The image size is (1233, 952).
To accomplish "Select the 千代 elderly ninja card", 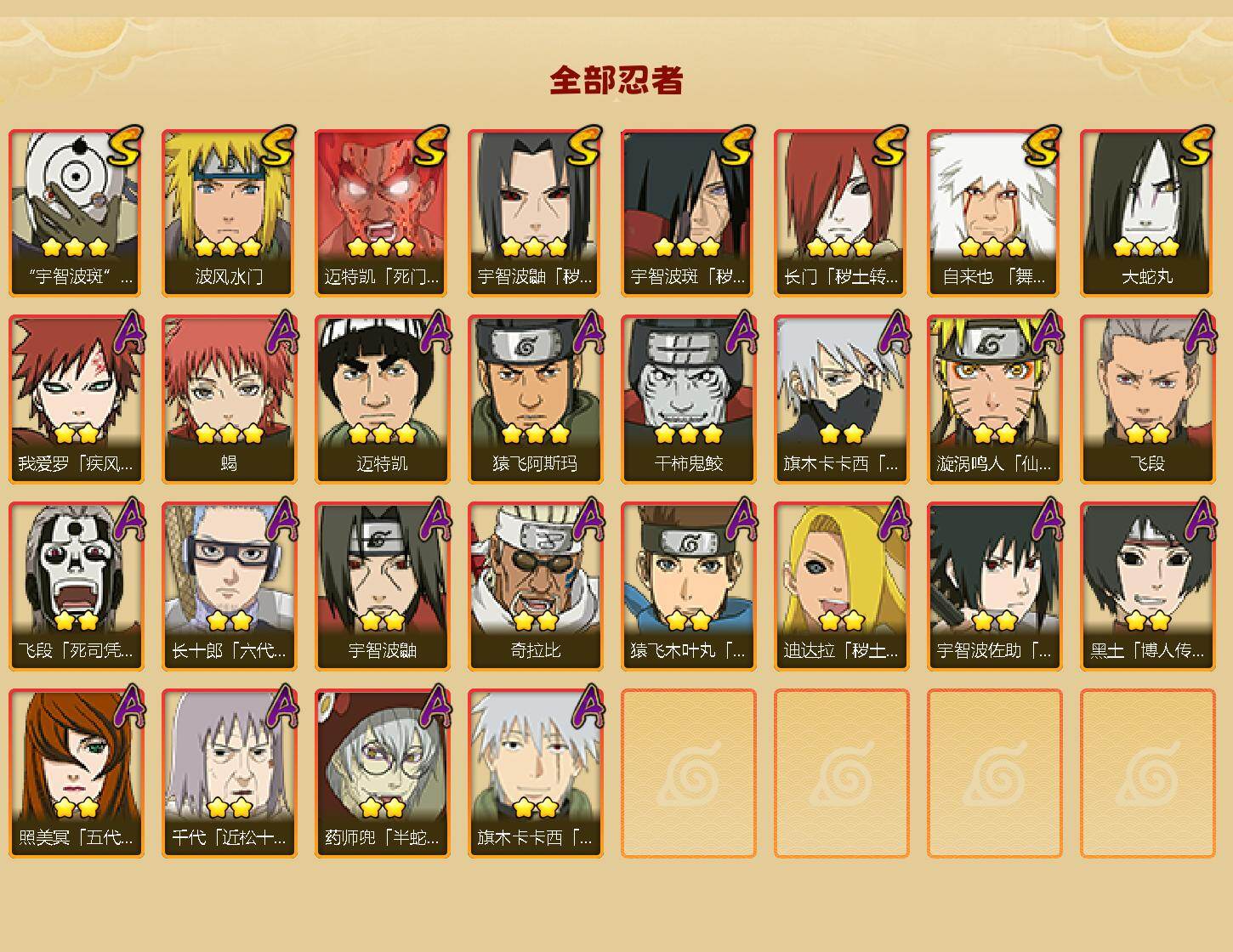I will point(229,773).
